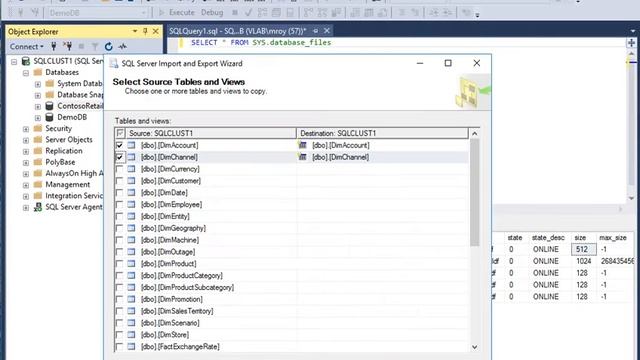
Task: Click the Destination: SQLCLUST1 column header
Action: pyautogui.click(x=382, y=133)
